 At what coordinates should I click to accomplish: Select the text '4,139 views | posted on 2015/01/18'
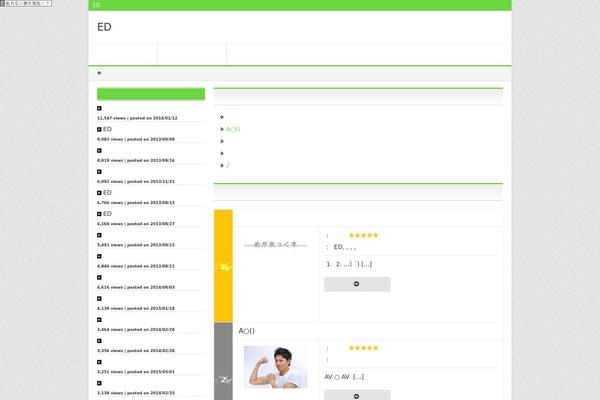136,309
